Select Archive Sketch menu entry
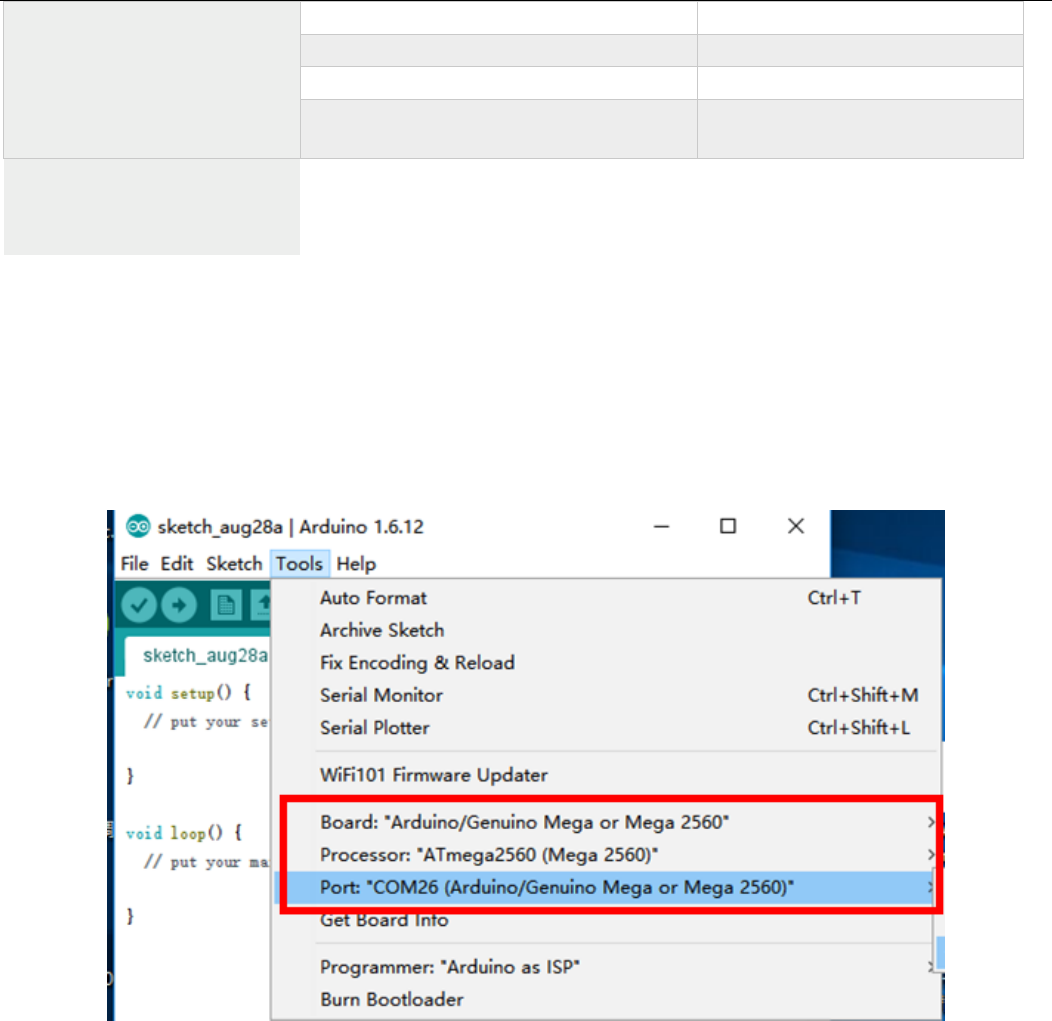 coord(606,630)
